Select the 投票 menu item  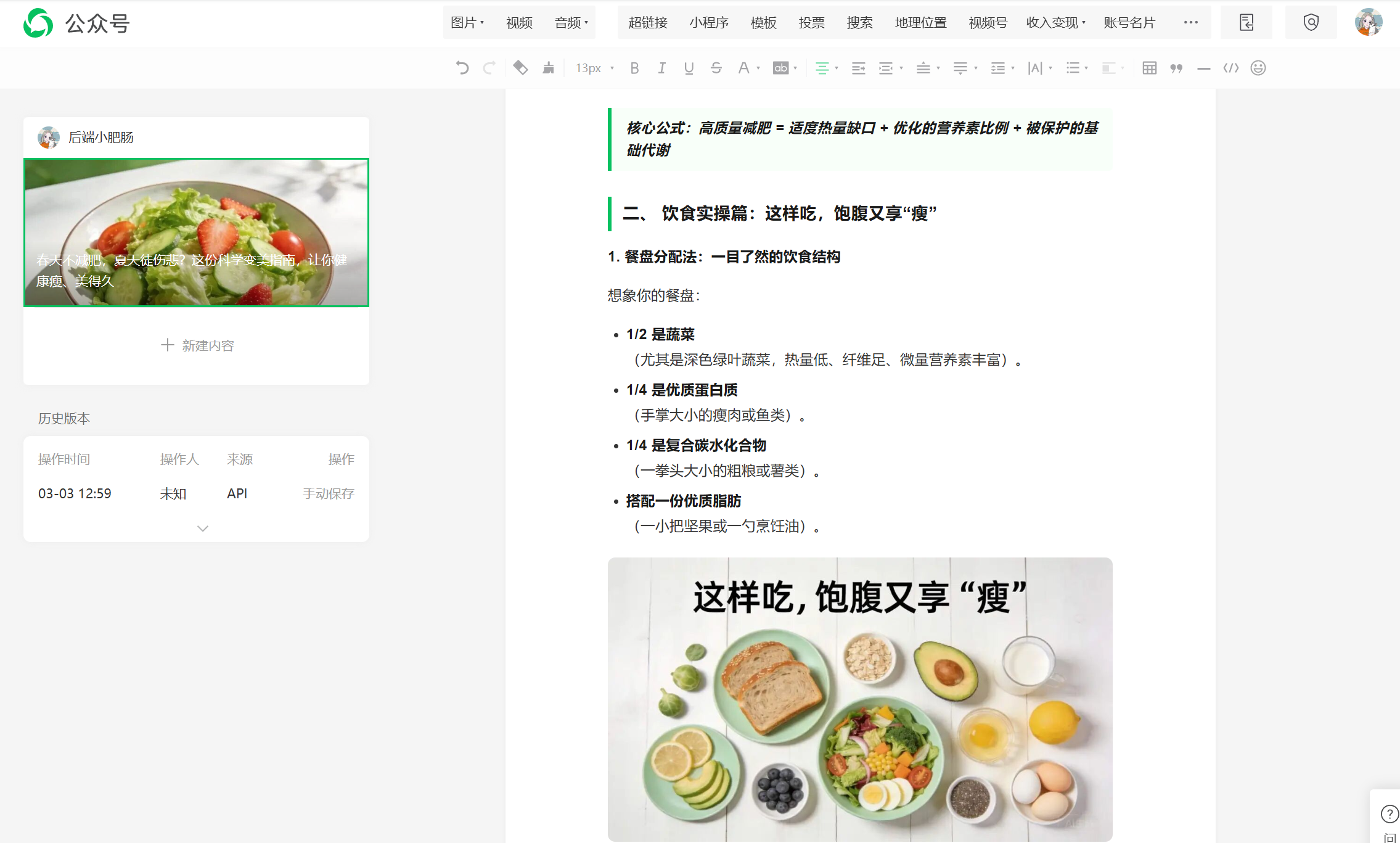pos(811,23)
